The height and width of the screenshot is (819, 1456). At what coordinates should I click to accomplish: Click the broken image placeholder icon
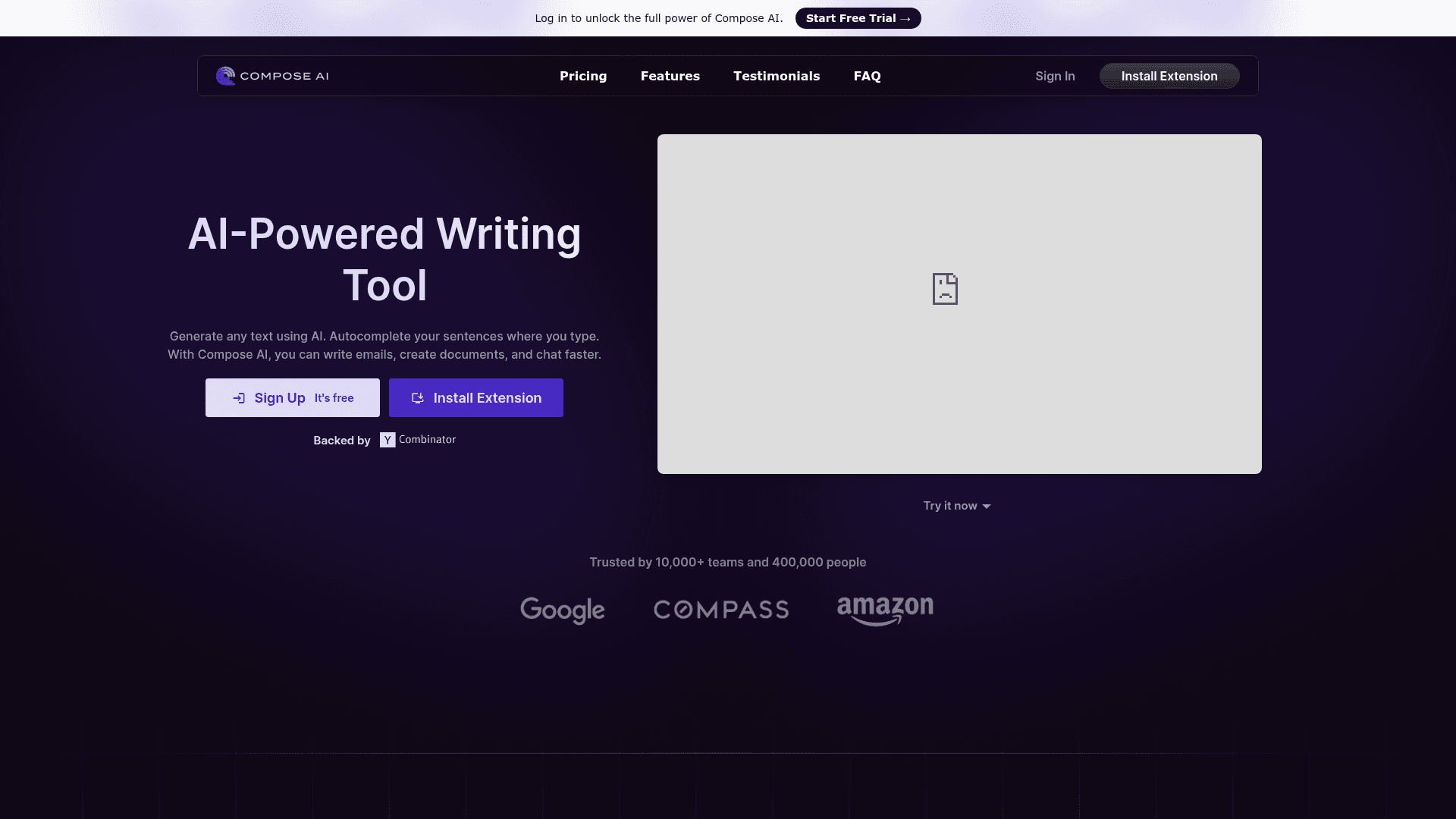(944, 289)
